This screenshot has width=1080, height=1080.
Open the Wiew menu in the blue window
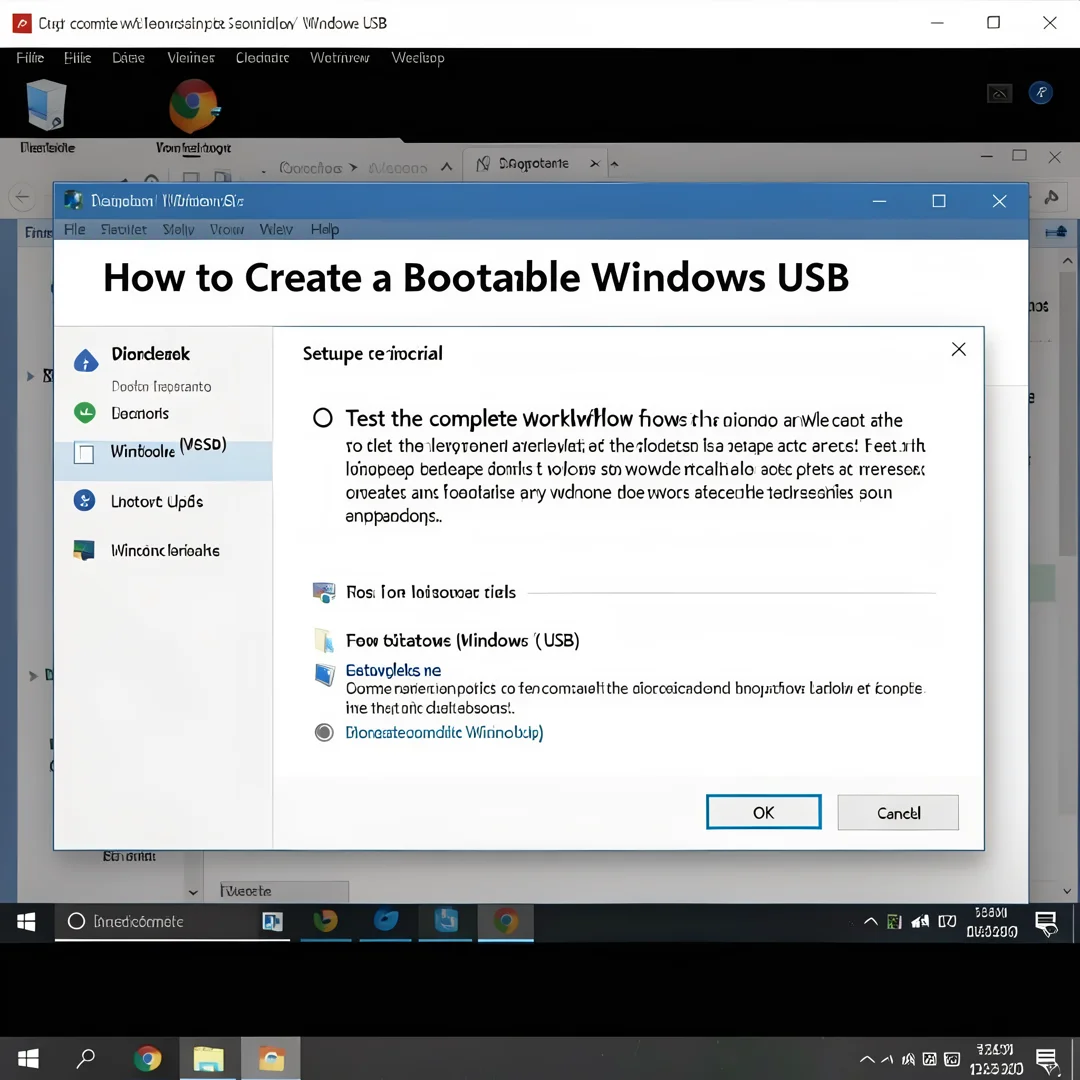pyautogui.click(x=276, y=229)
